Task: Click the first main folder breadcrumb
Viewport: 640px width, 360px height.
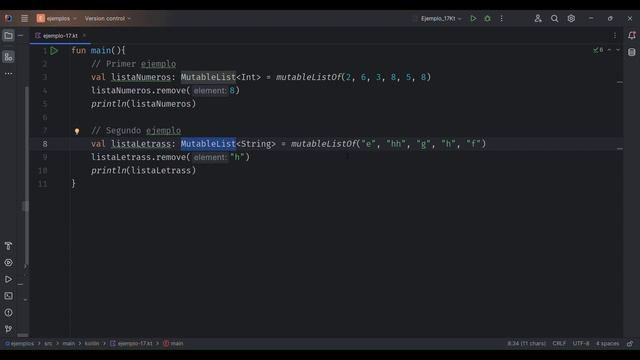Action: (69, 344)
